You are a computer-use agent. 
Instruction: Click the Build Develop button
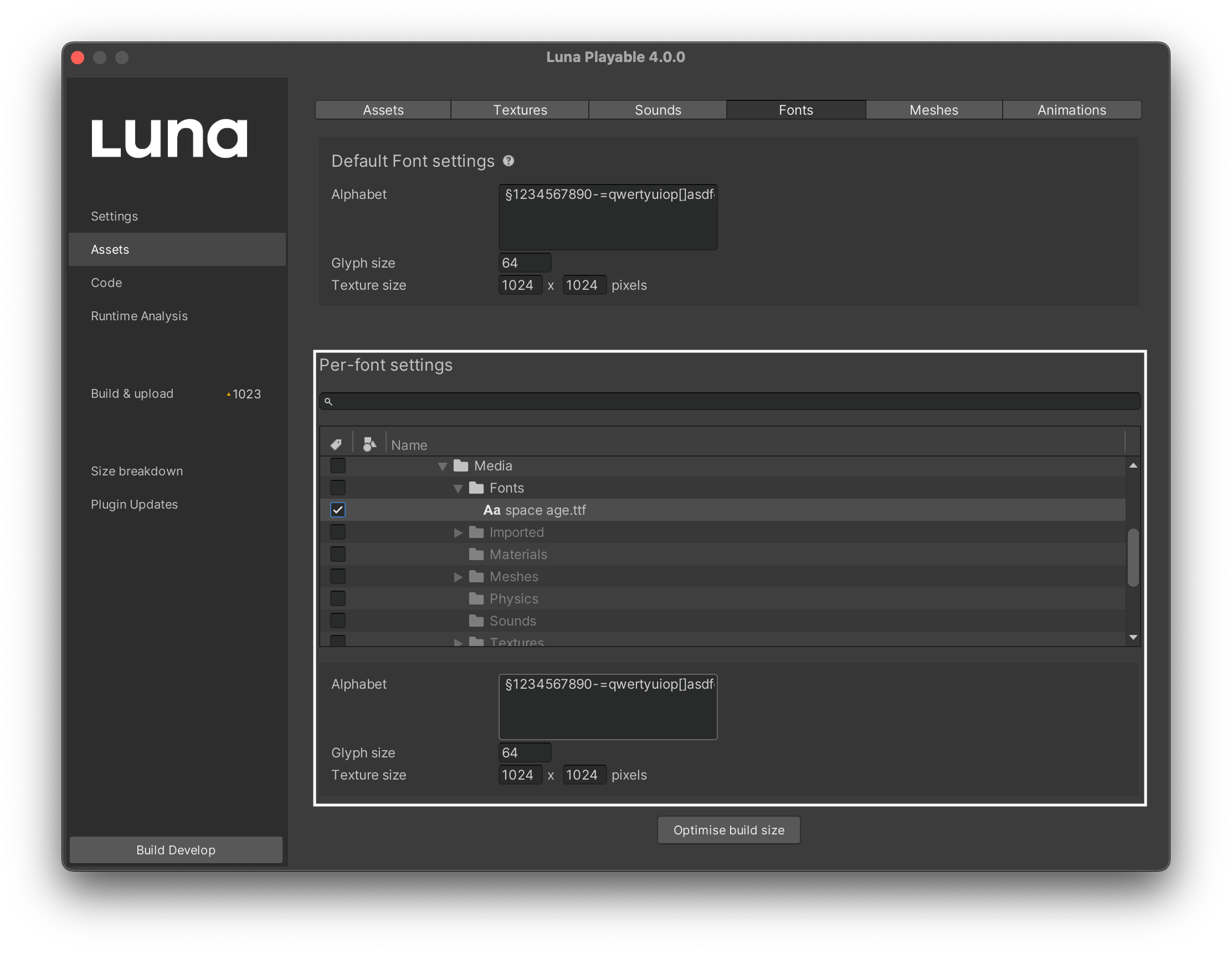(x=176, y=850)
